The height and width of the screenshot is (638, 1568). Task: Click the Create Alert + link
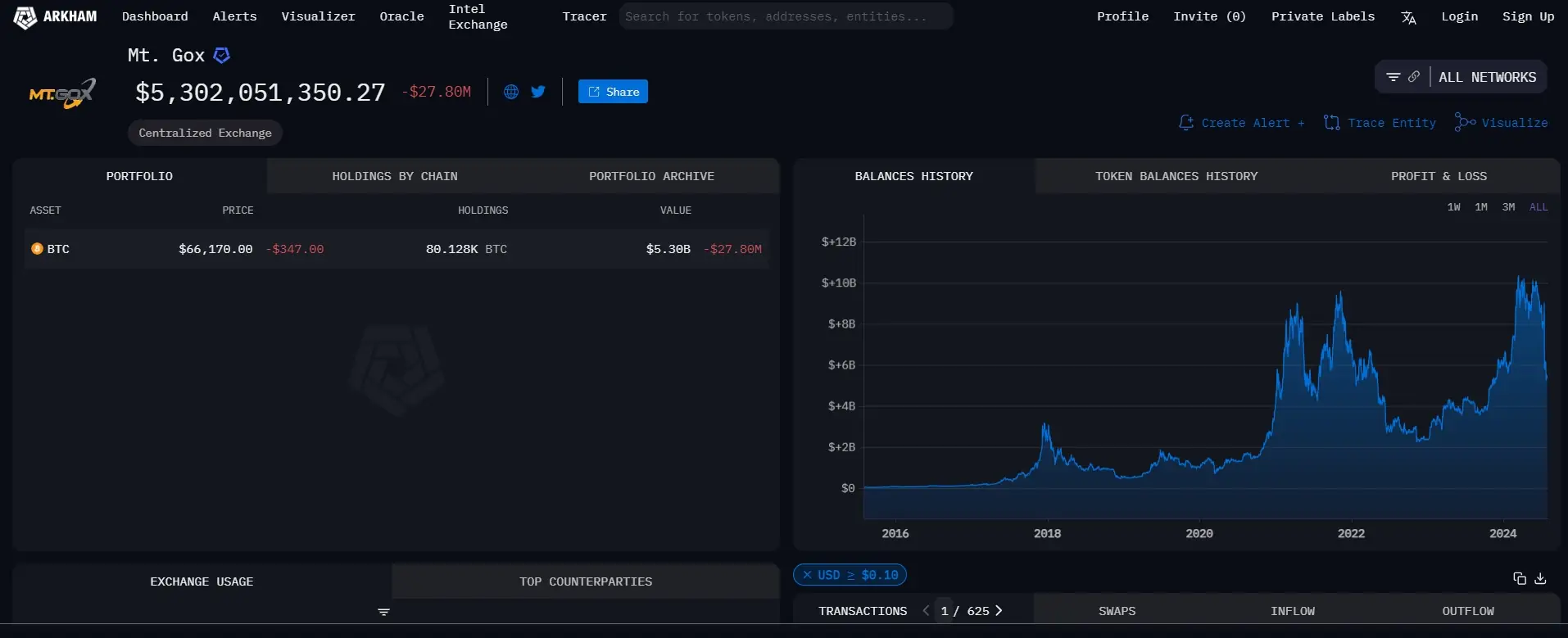pos(1253,123)
